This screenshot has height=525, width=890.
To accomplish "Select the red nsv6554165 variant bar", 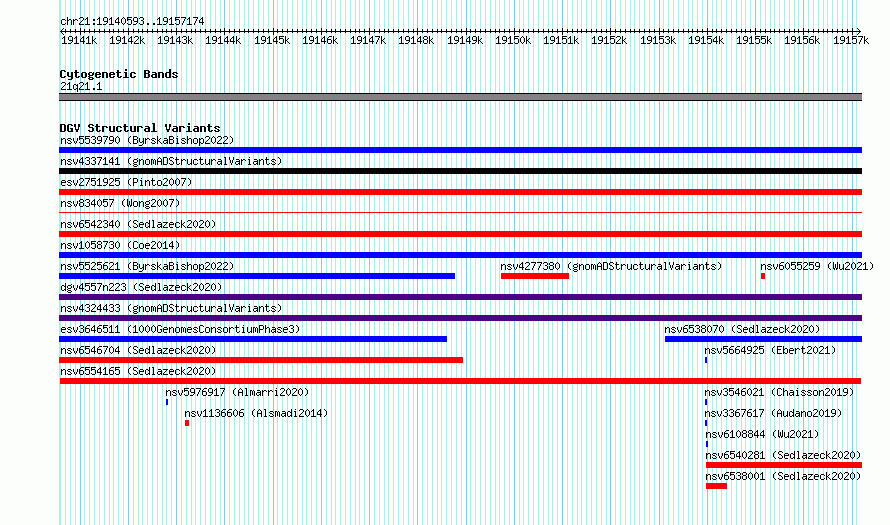I will (x=460, y=381).
